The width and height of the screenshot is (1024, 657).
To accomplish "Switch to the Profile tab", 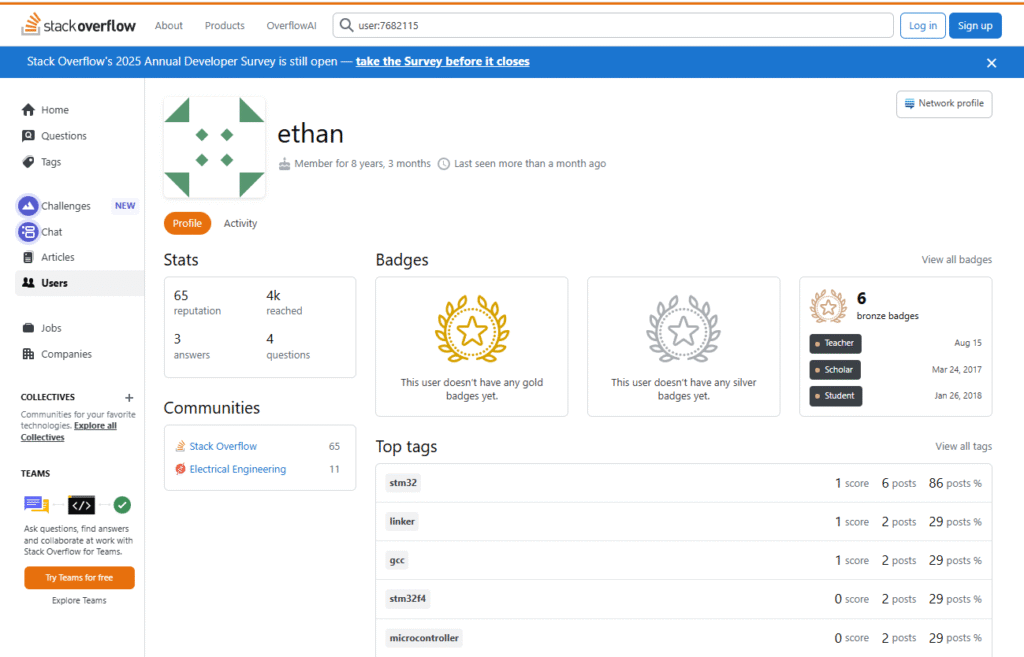I will pyautogui.click(x=187, y=223).
